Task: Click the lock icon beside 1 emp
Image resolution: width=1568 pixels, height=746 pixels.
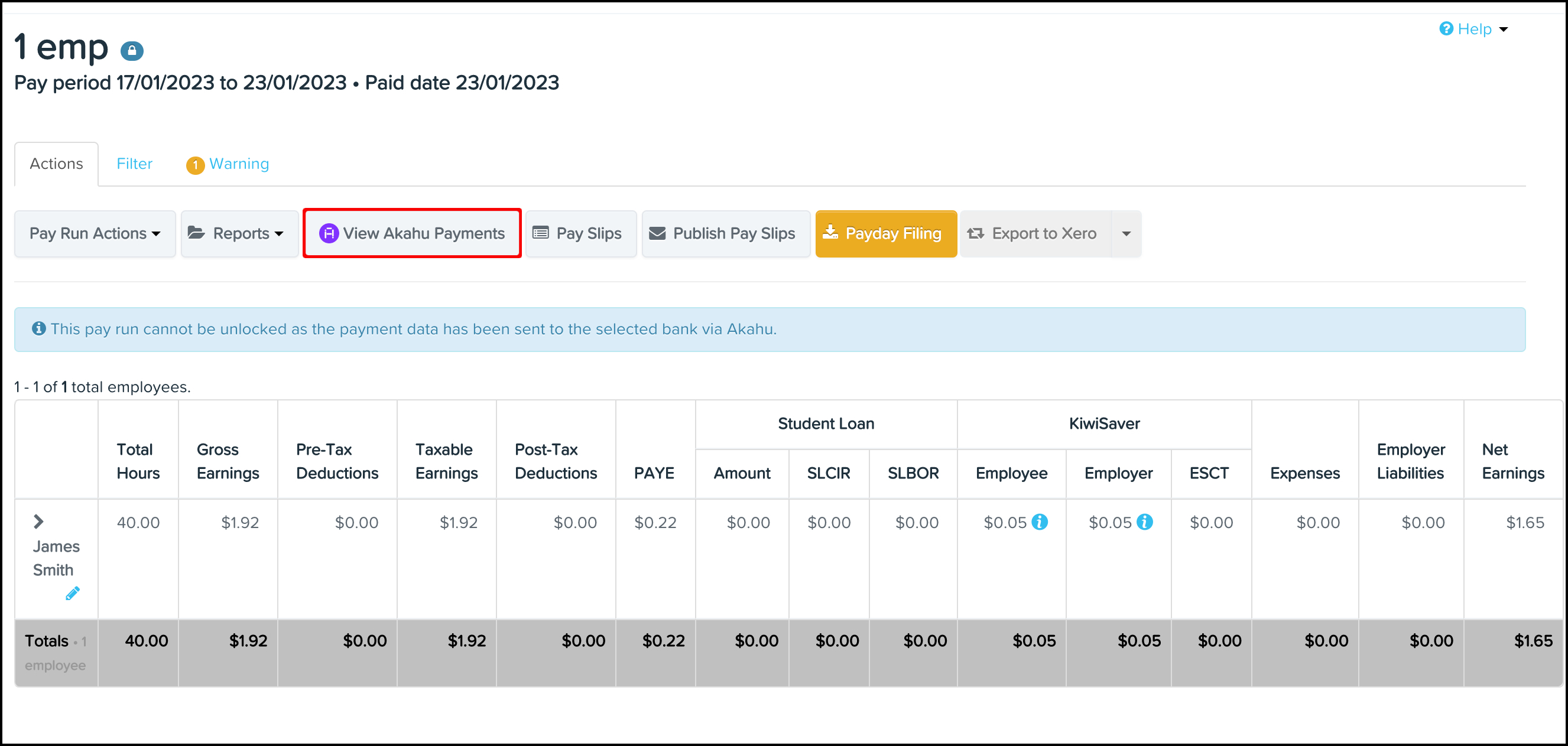Action: [131, 51]
